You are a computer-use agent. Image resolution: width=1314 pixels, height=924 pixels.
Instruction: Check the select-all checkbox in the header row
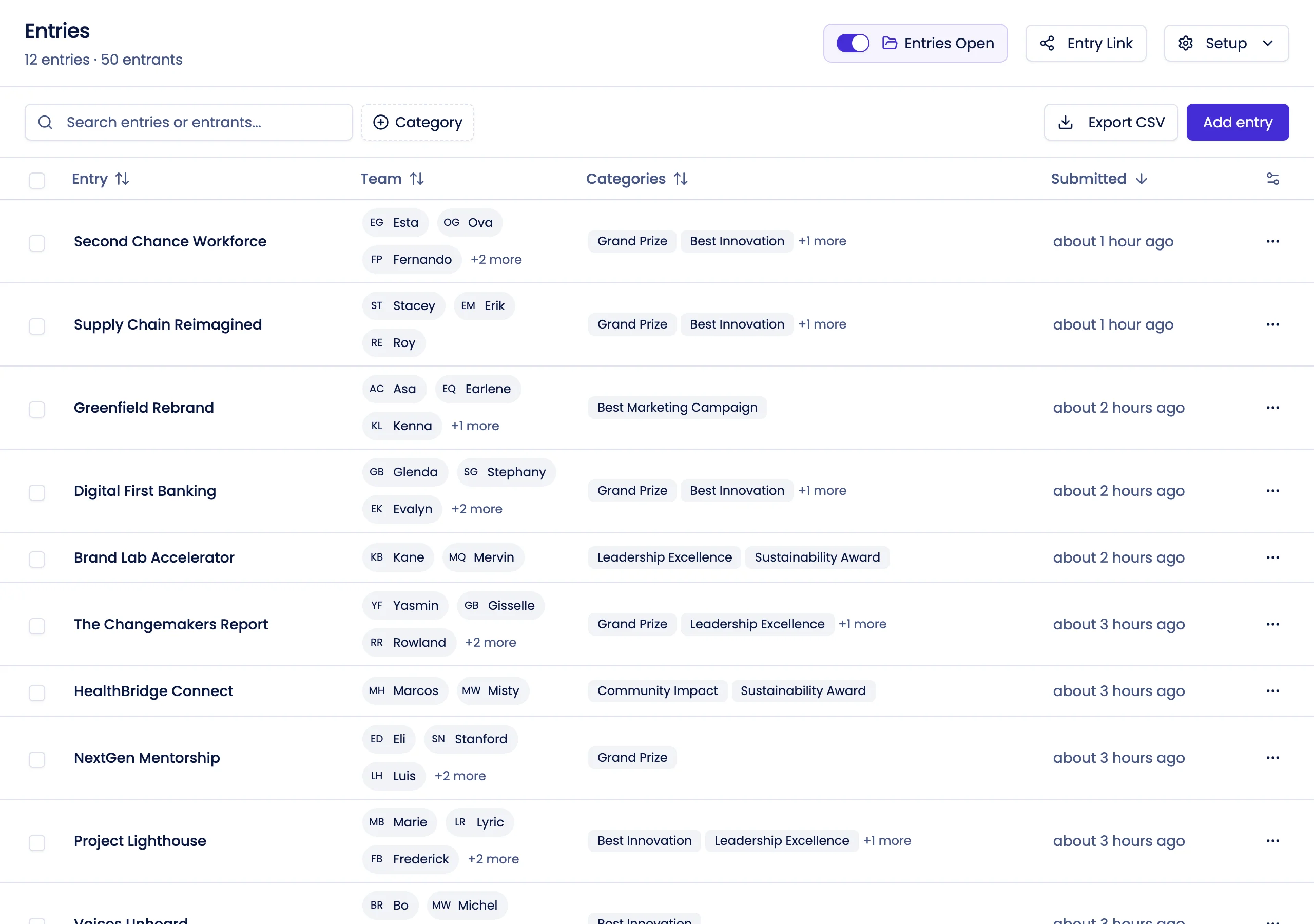click(36, 180)
